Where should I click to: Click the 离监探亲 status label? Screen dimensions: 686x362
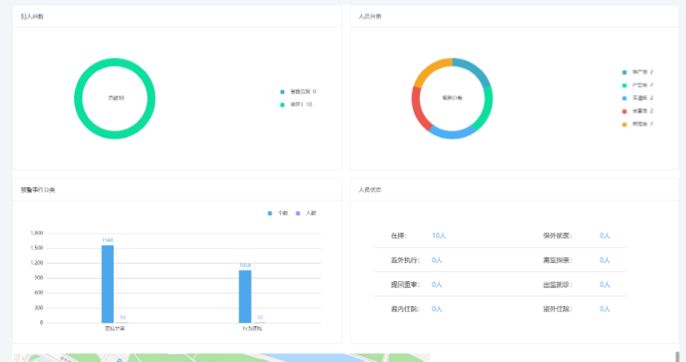click(x=557, y=260)
